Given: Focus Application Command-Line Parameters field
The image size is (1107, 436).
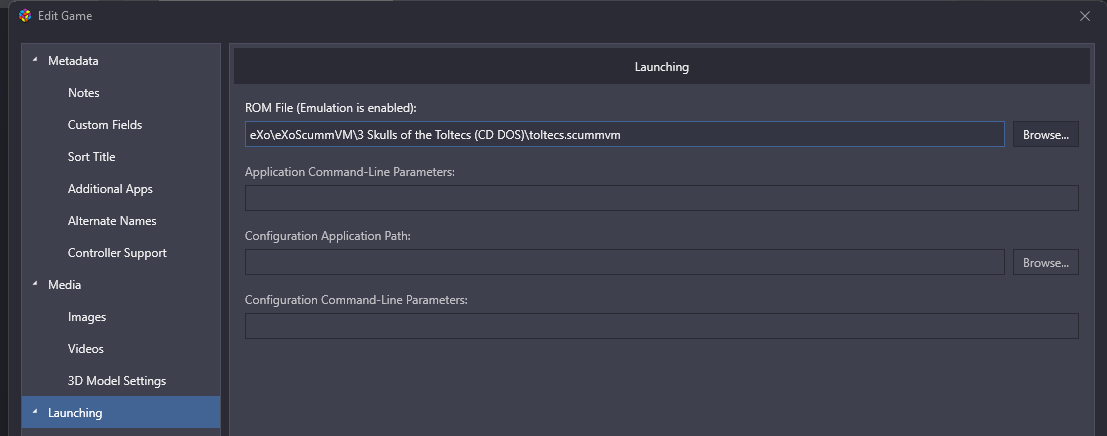Looking at the screenshot, I should 662,198.
